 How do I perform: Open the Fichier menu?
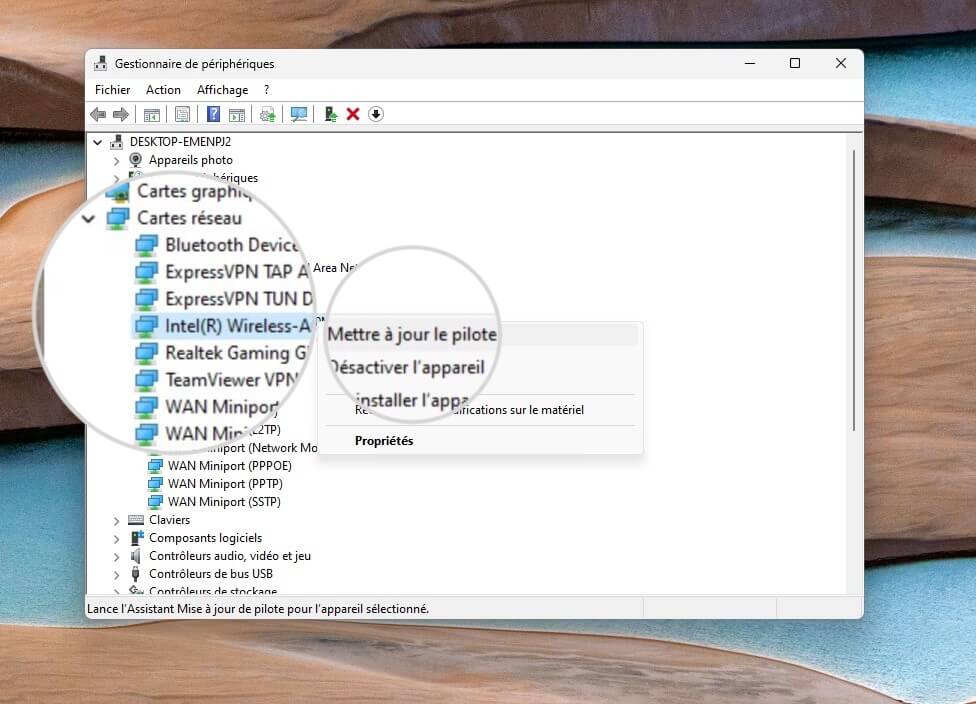pos(113,90)
